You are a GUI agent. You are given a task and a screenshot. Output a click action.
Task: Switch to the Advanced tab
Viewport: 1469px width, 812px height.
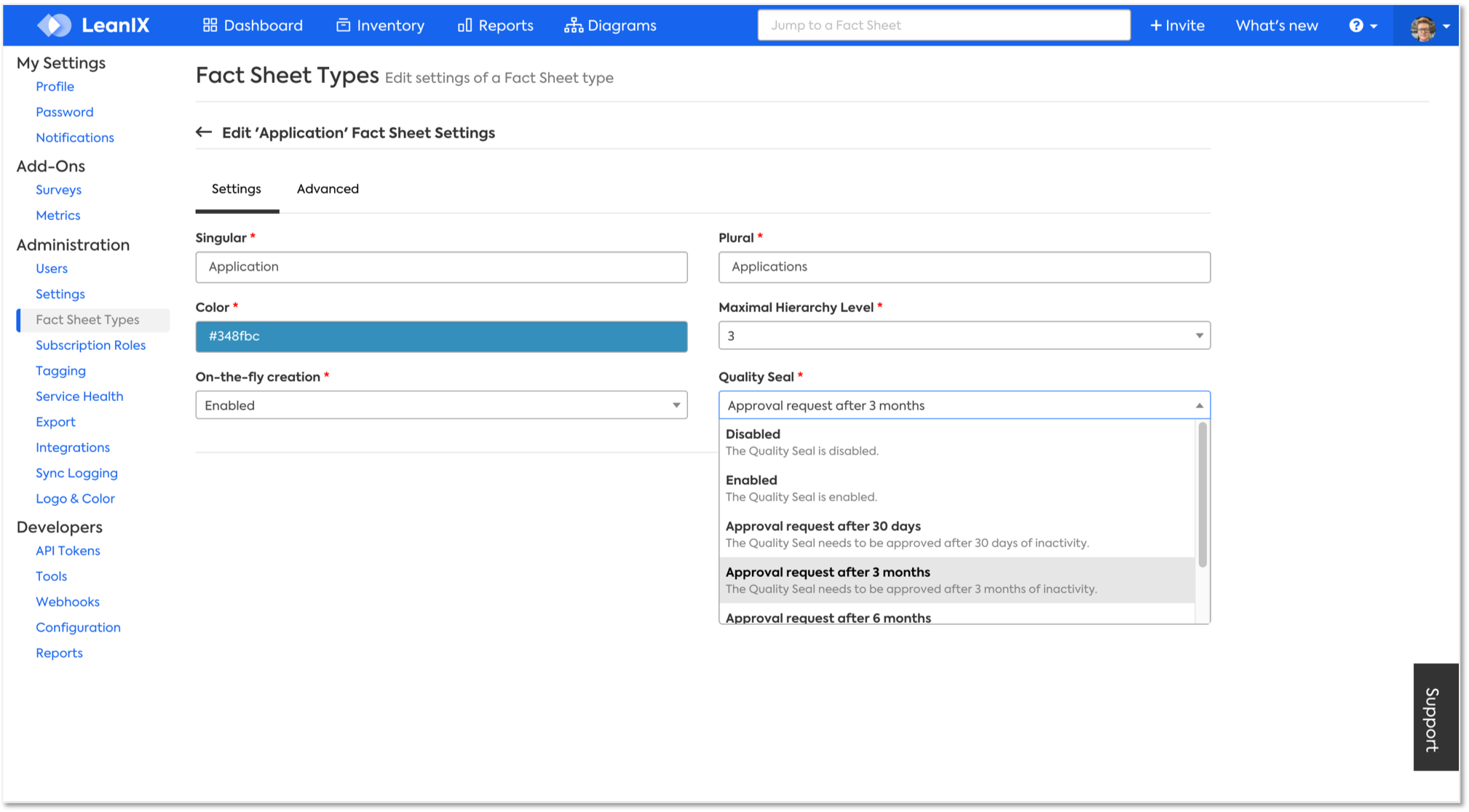click(328, 189)
